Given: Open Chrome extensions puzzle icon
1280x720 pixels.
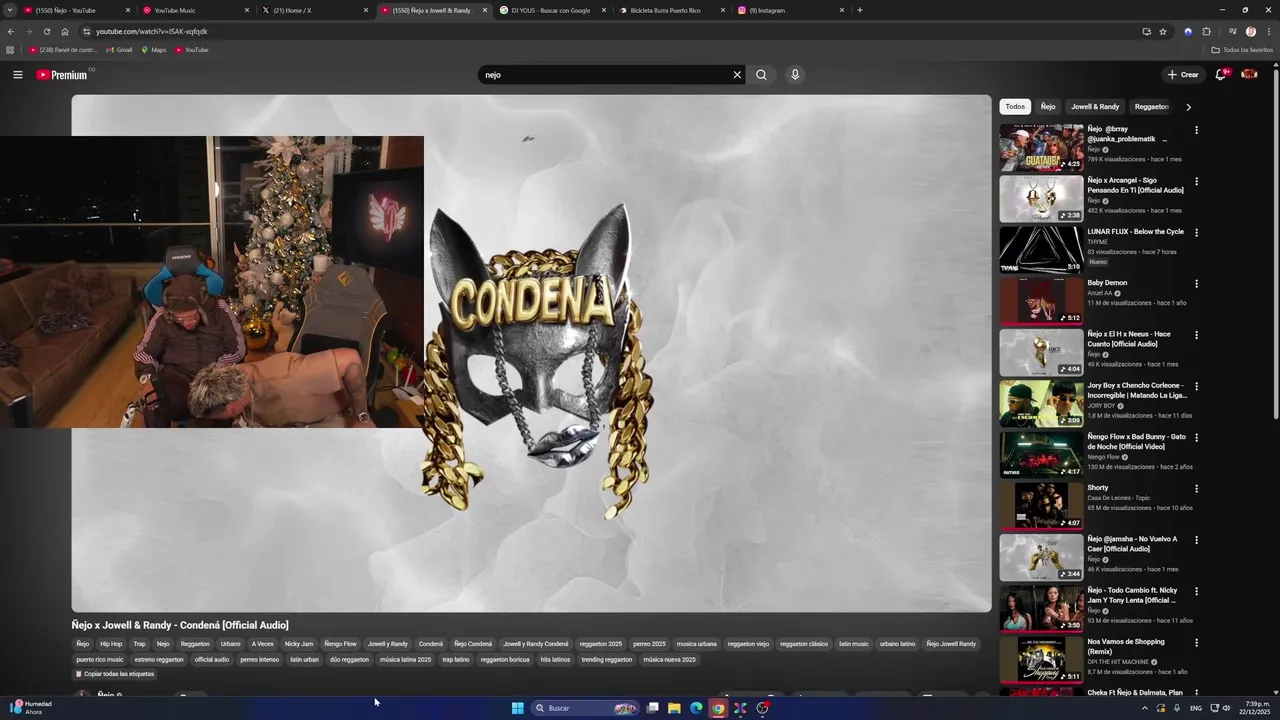Looking at the screenshot, I should [1206, 31].
